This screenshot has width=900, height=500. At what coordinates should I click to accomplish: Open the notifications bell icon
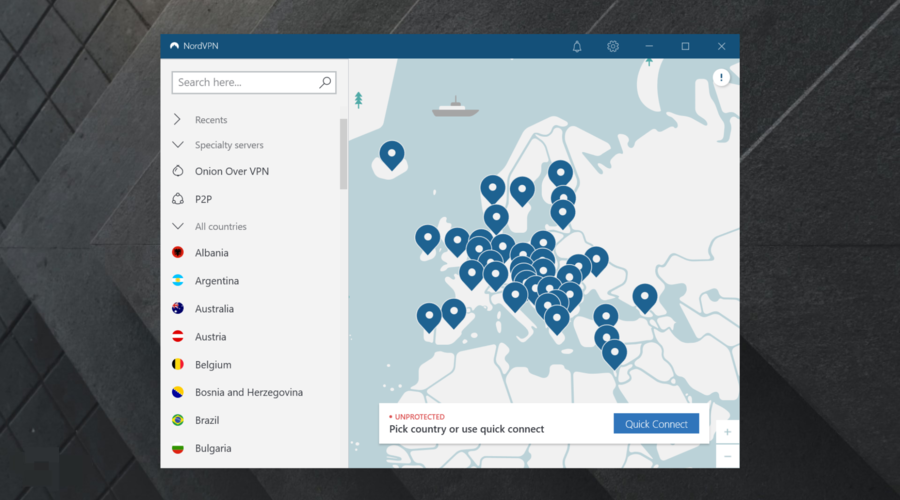(x=577, y=46)
